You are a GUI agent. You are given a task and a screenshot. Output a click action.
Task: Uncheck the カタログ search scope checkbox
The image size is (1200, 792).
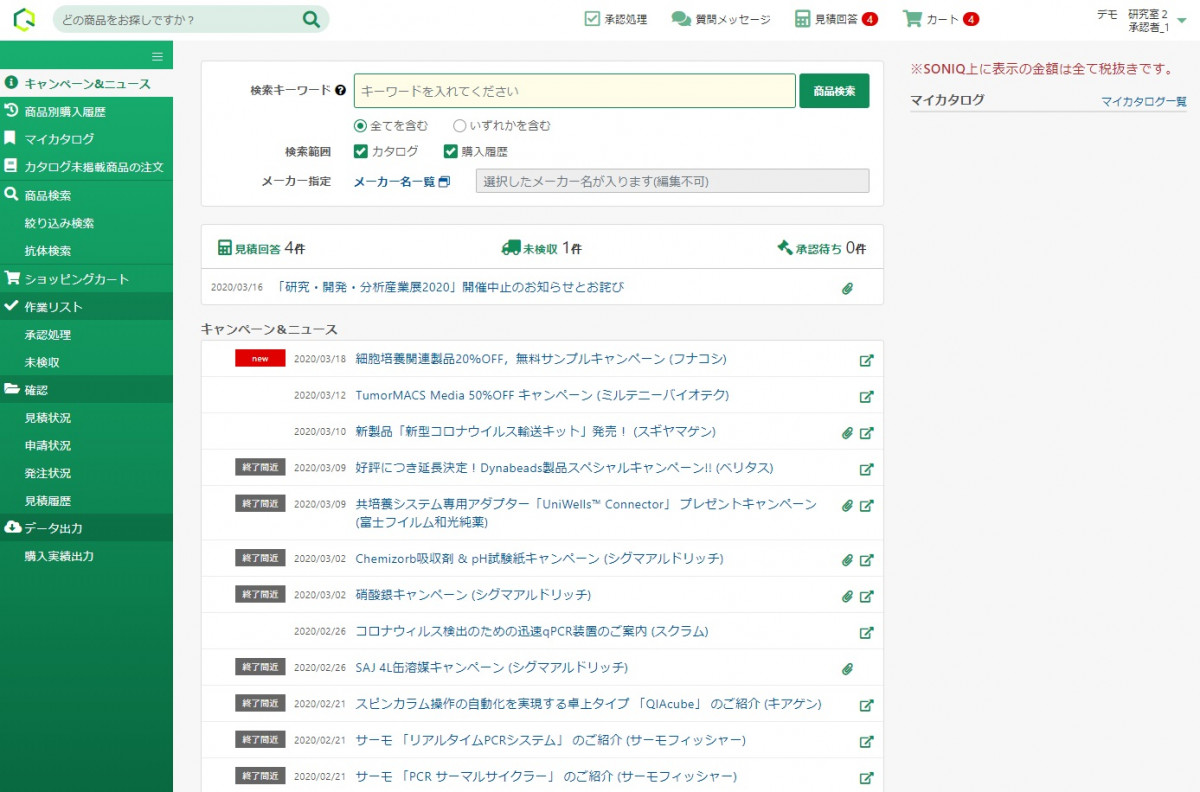(361, 152)
